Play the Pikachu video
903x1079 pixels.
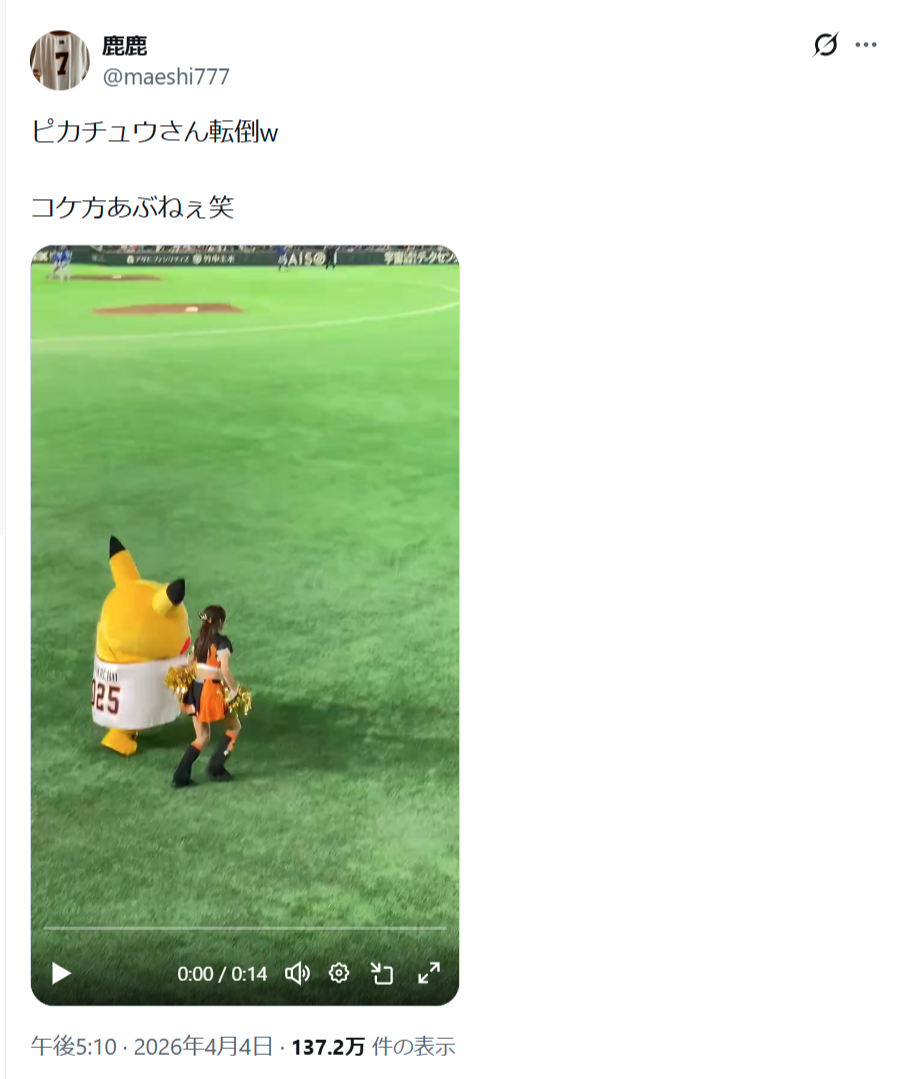click(x=61, y=973)
